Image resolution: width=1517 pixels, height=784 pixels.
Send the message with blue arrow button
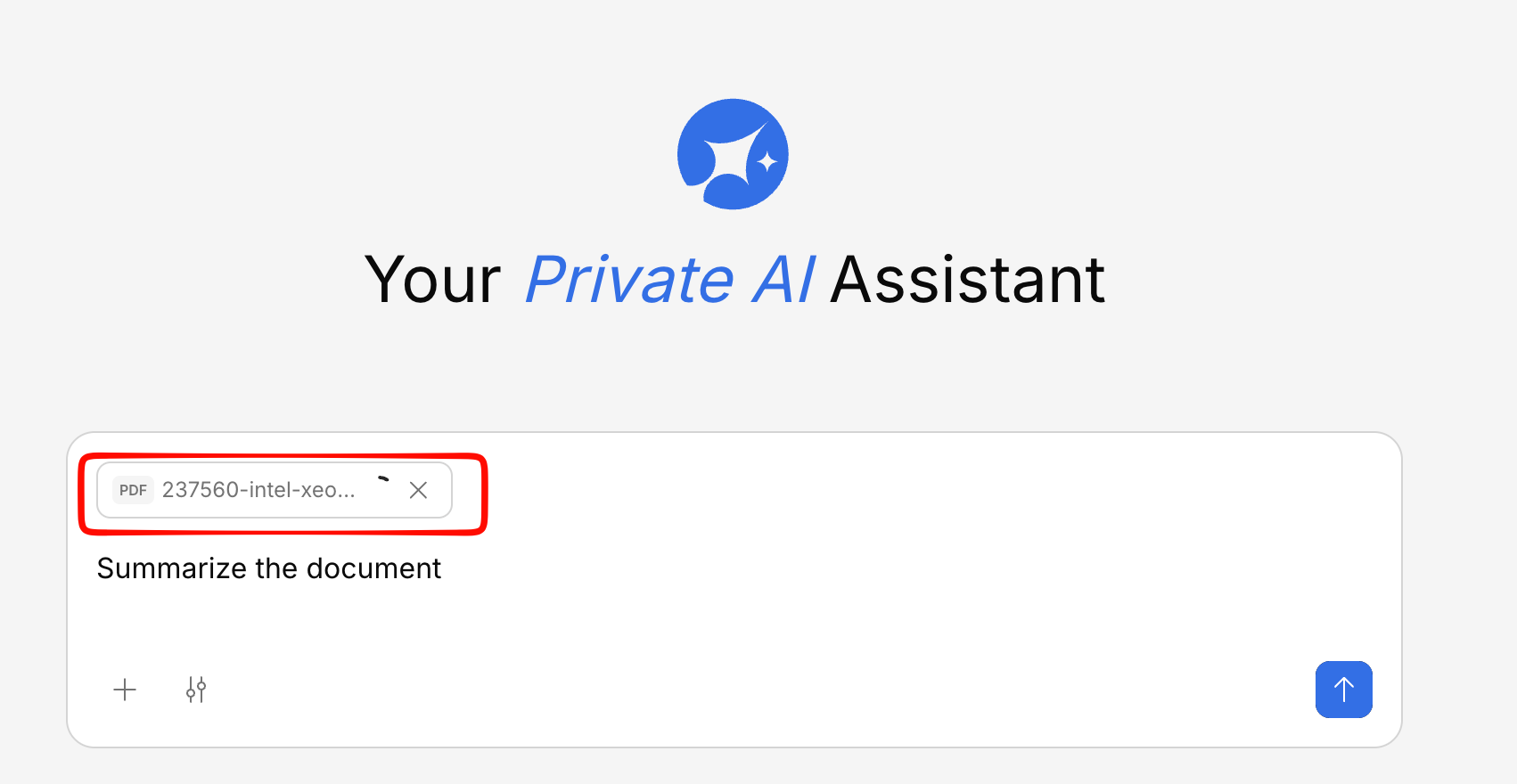1343,689
